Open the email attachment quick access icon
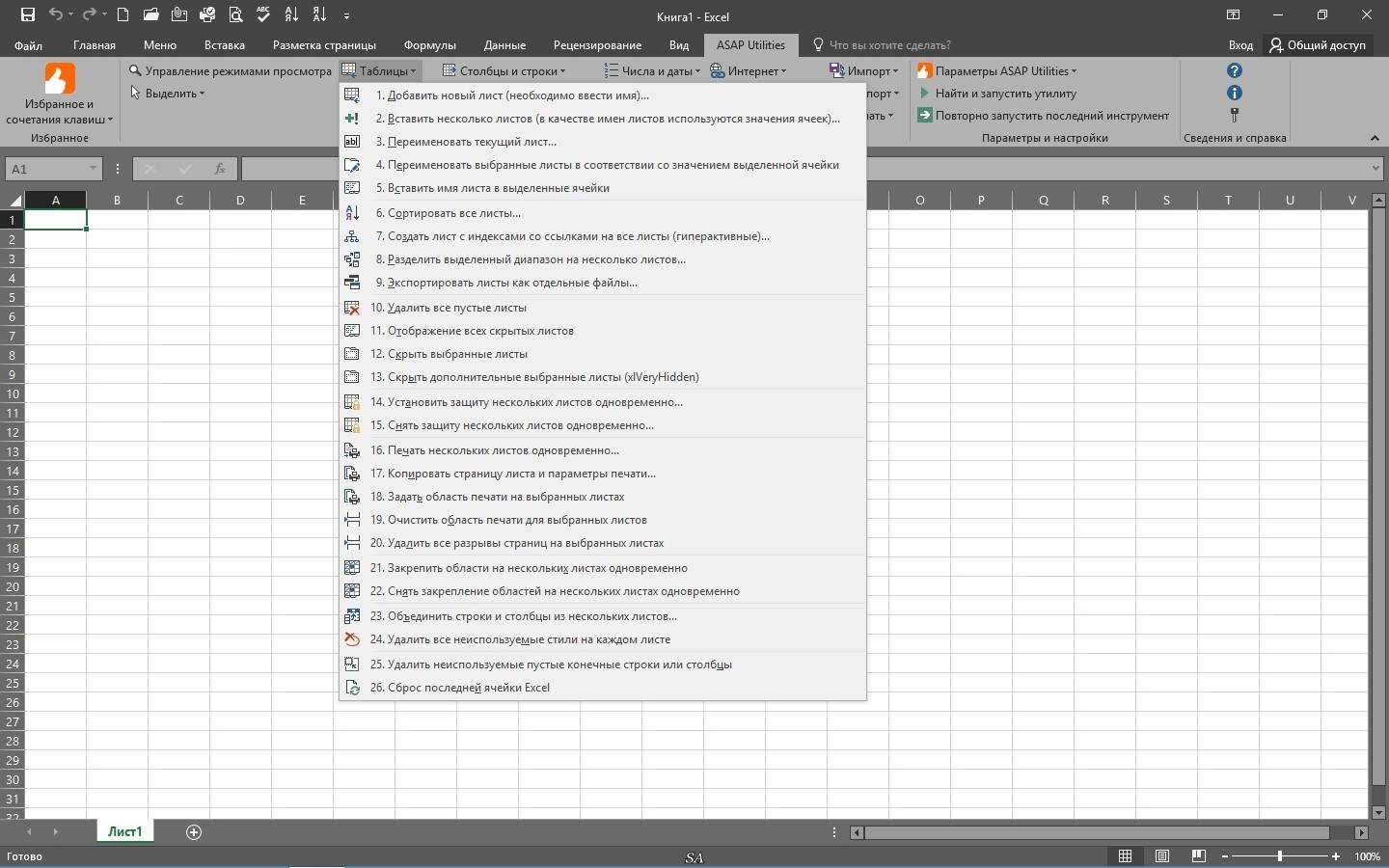The image size is (1389, 868). 178,15
